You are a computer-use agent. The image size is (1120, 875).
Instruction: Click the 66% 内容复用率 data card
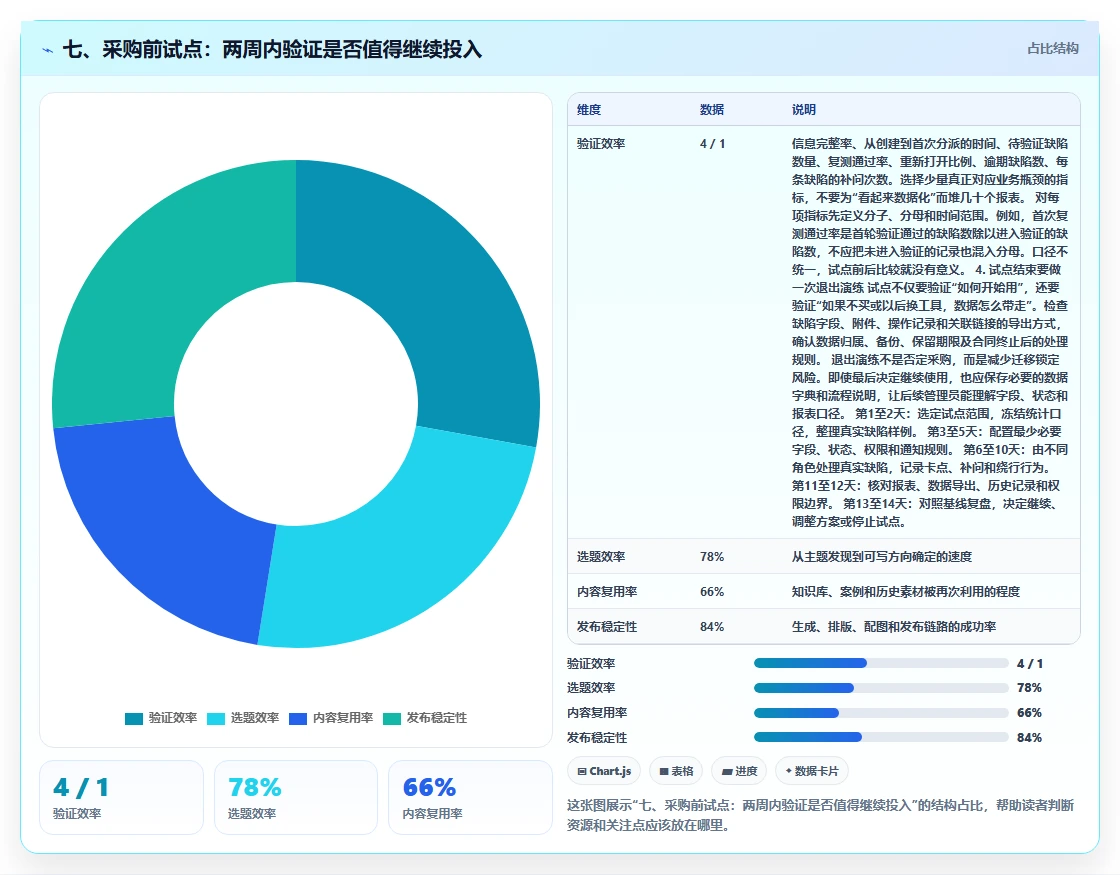point(470,797)
